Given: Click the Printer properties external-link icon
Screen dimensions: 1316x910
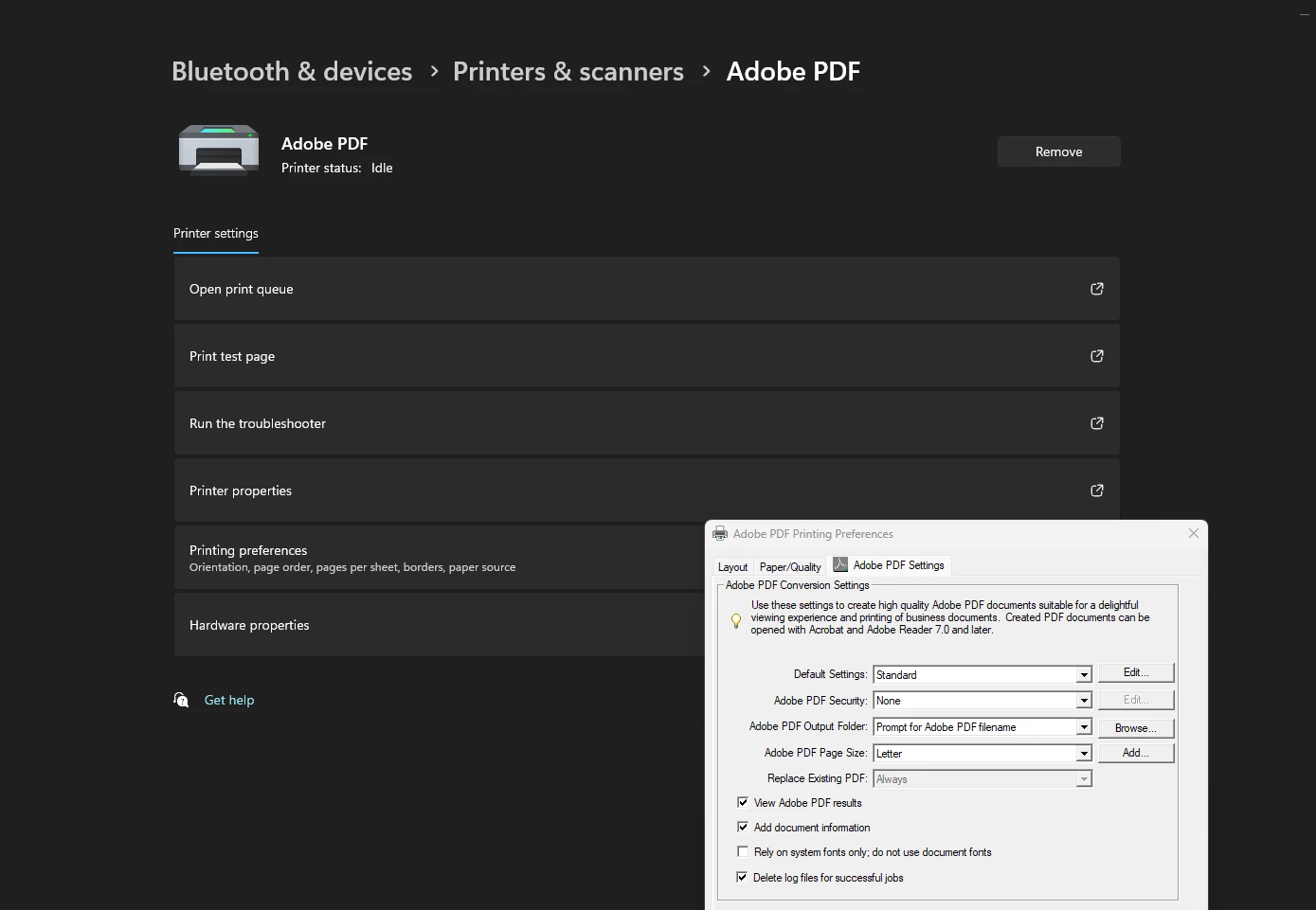Looking at the screenshot, I should click(x=1096, y=491).
